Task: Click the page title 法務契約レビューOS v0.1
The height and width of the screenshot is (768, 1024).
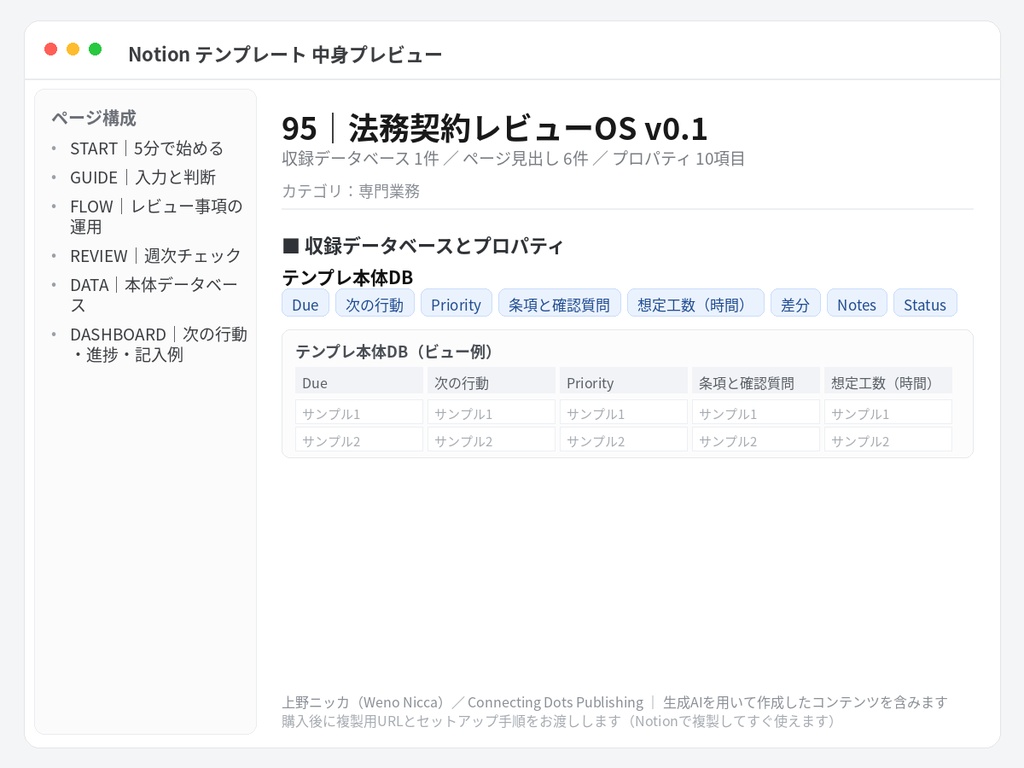Action: (x=494, y=128)
